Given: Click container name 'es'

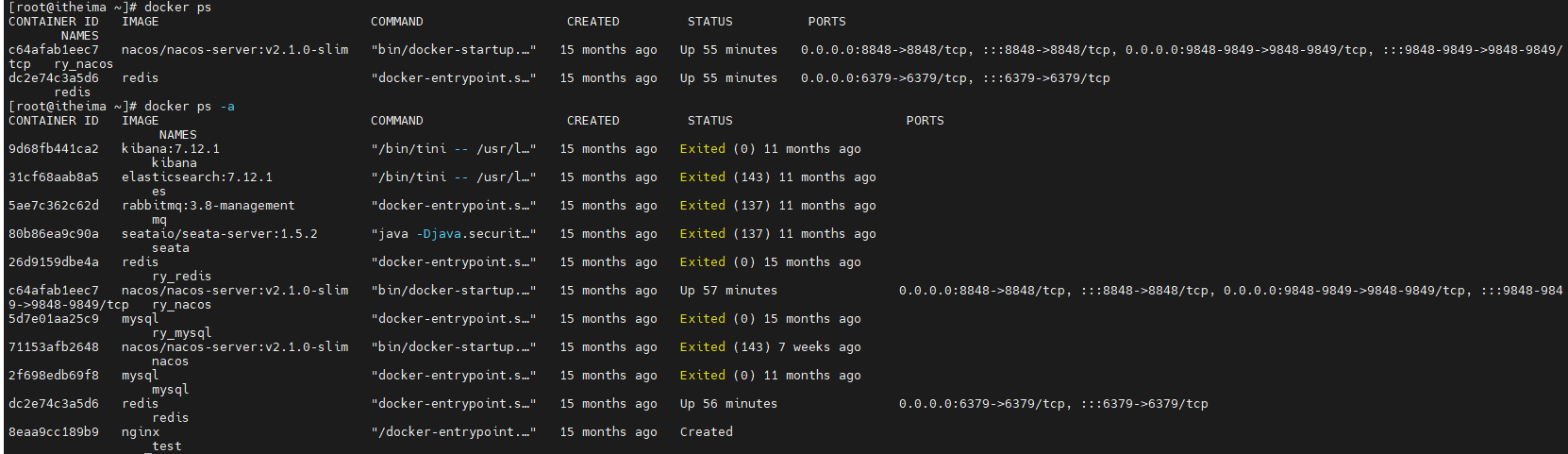Looking at the screenshot, I should click(x=158, y=192).
